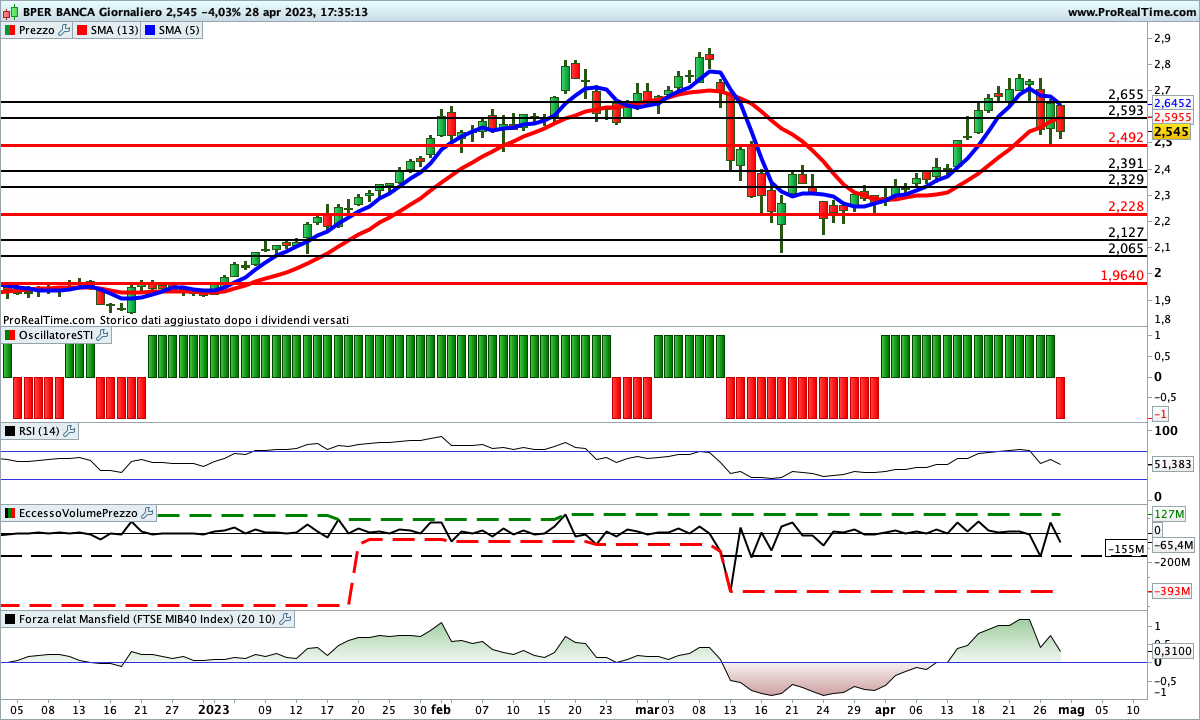This screenshot has width=1200, height=720.
Task: Click the red SMA (13) color swatch
Action: pyautogui.click(x=82, y=30)
